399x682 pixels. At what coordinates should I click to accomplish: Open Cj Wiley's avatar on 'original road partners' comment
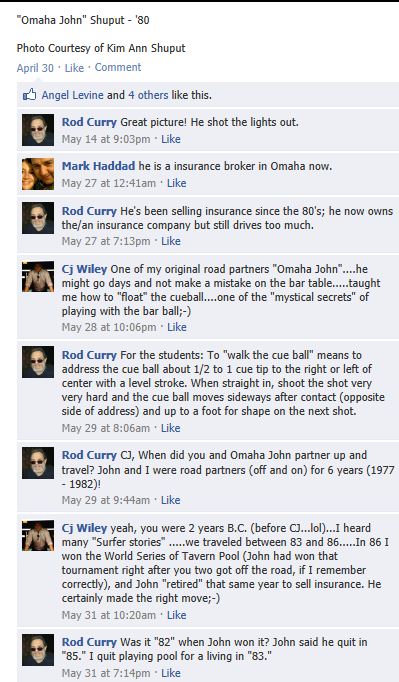tap(38, 276)
